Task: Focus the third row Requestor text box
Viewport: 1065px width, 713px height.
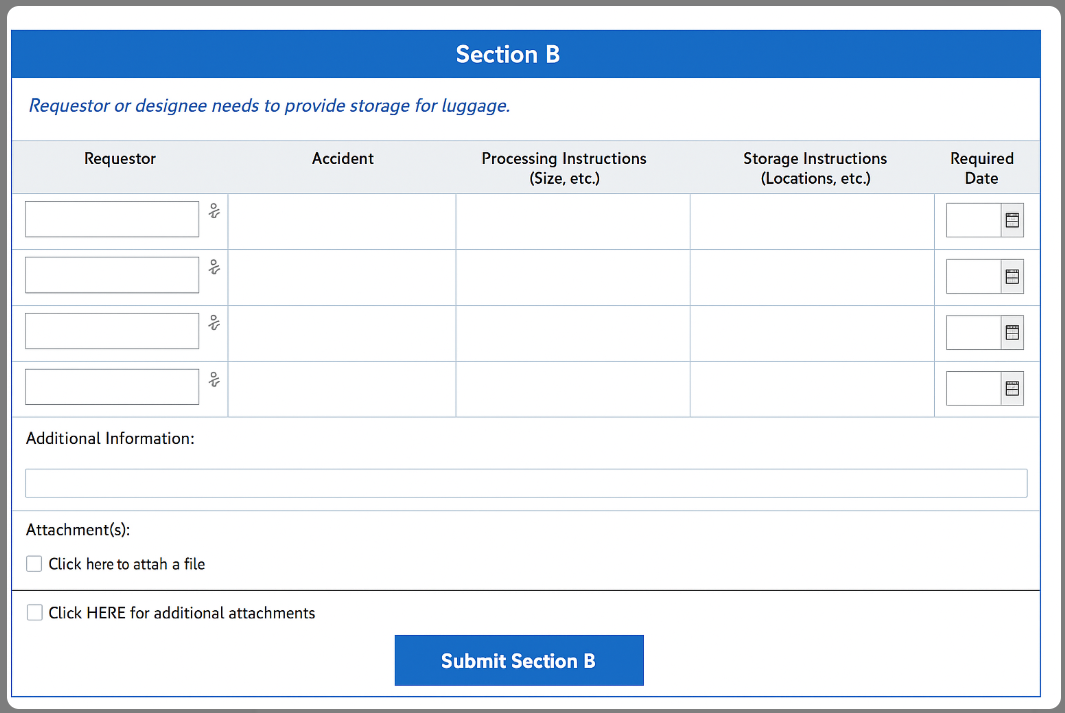Action: coord(112,331)
